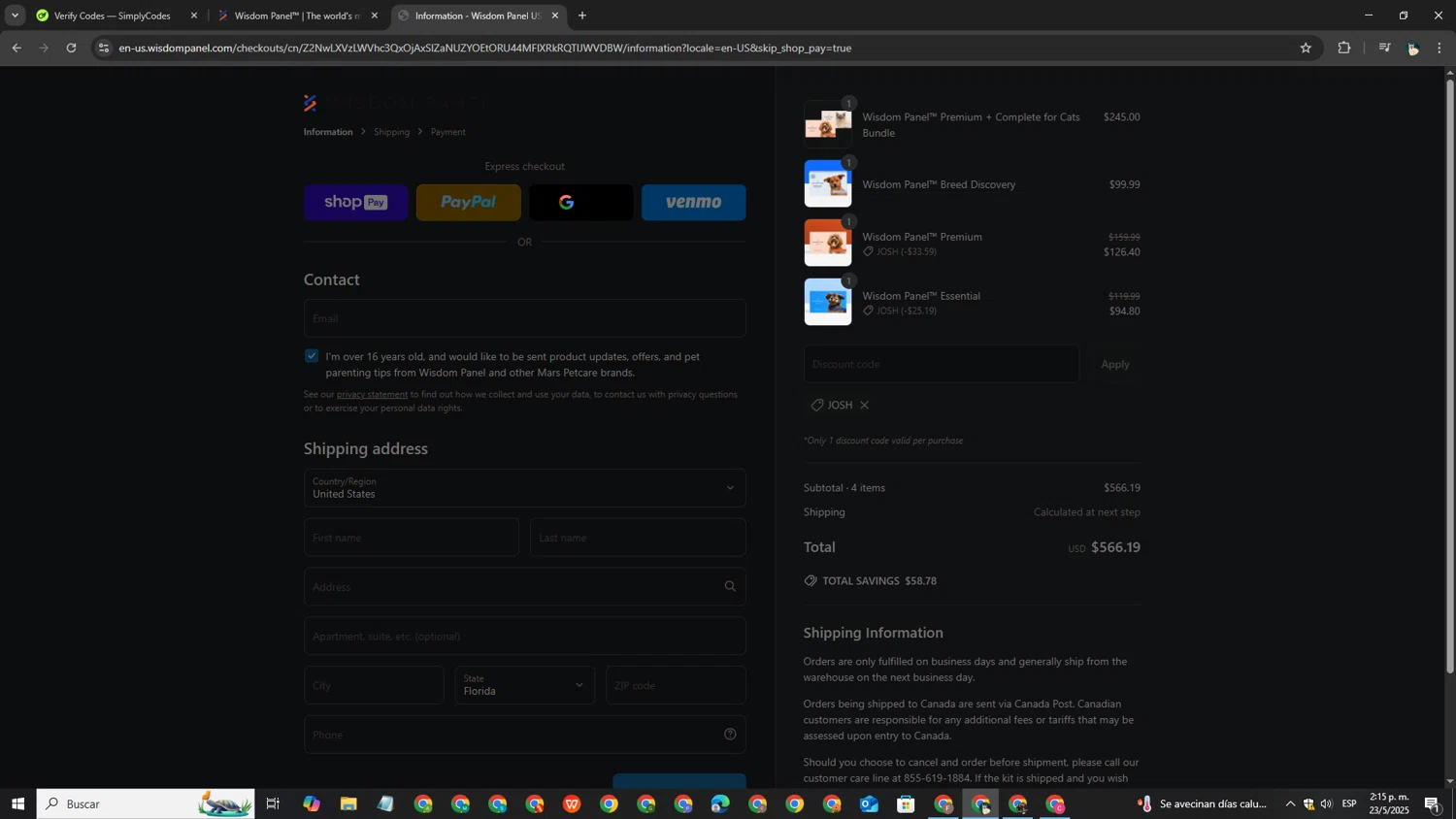Open the volume control in system tray

click(1327, 803)
